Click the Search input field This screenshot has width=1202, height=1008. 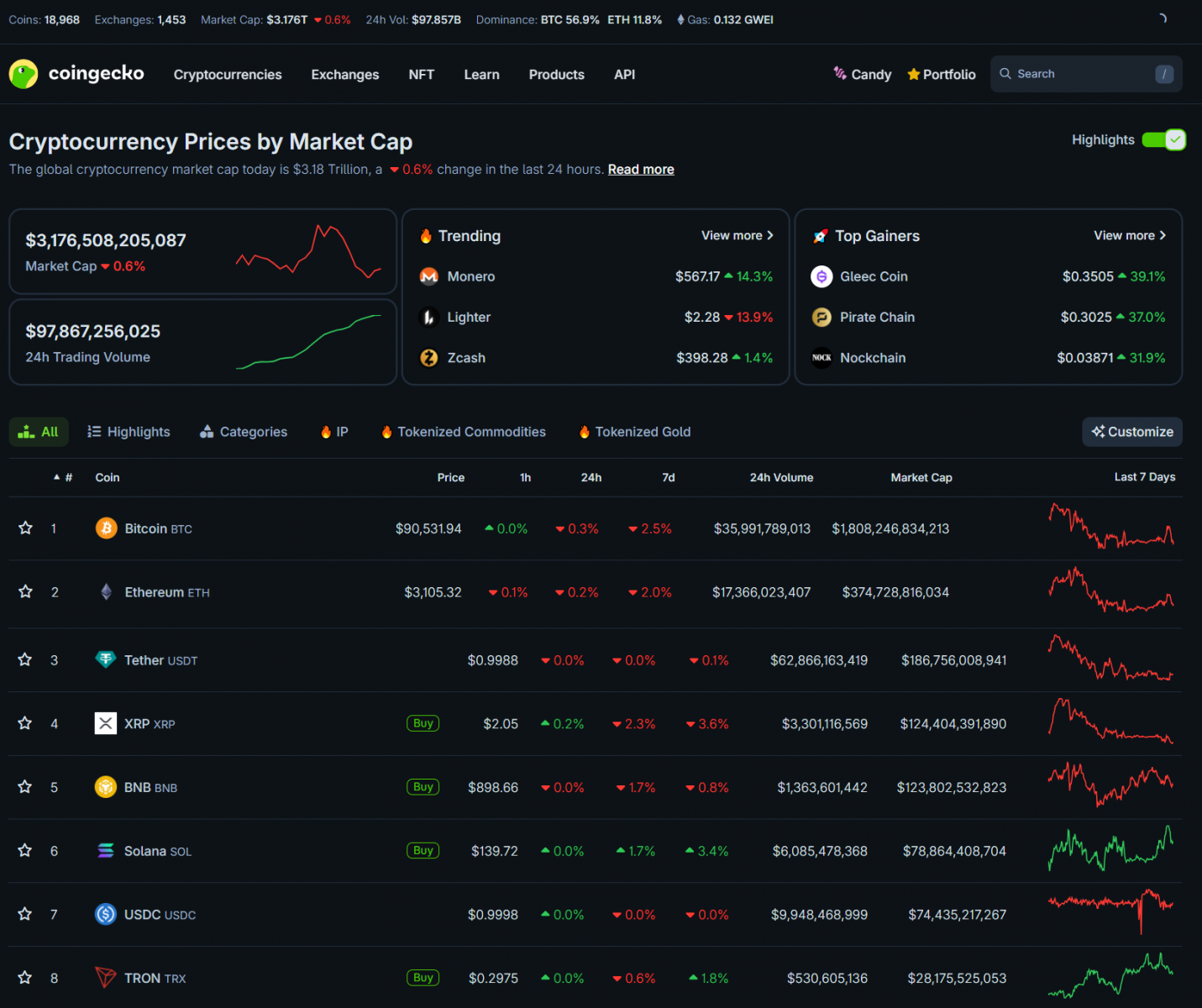tap(1079, 74)
